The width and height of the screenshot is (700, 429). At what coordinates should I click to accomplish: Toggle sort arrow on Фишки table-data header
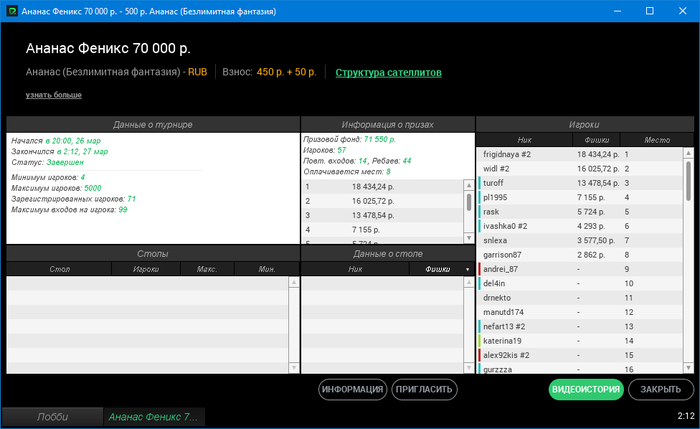tap(467, 270)
